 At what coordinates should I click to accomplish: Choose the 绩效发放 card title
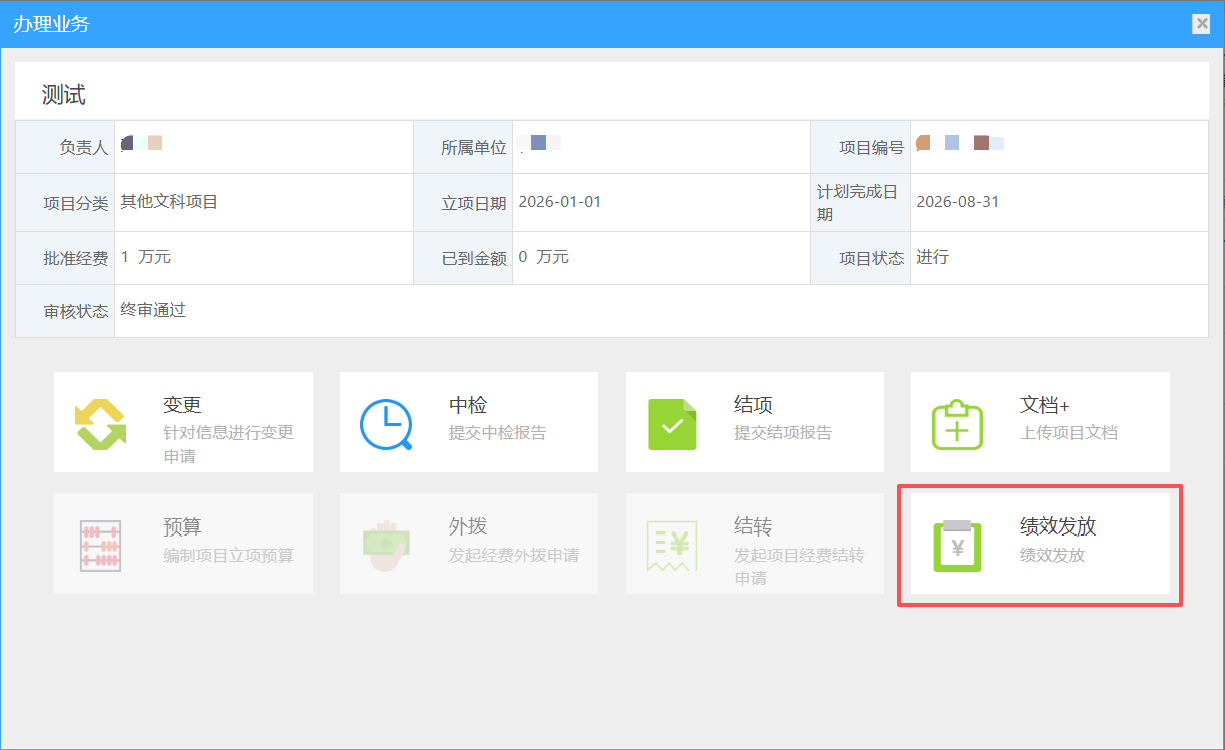pos(1058,526)
